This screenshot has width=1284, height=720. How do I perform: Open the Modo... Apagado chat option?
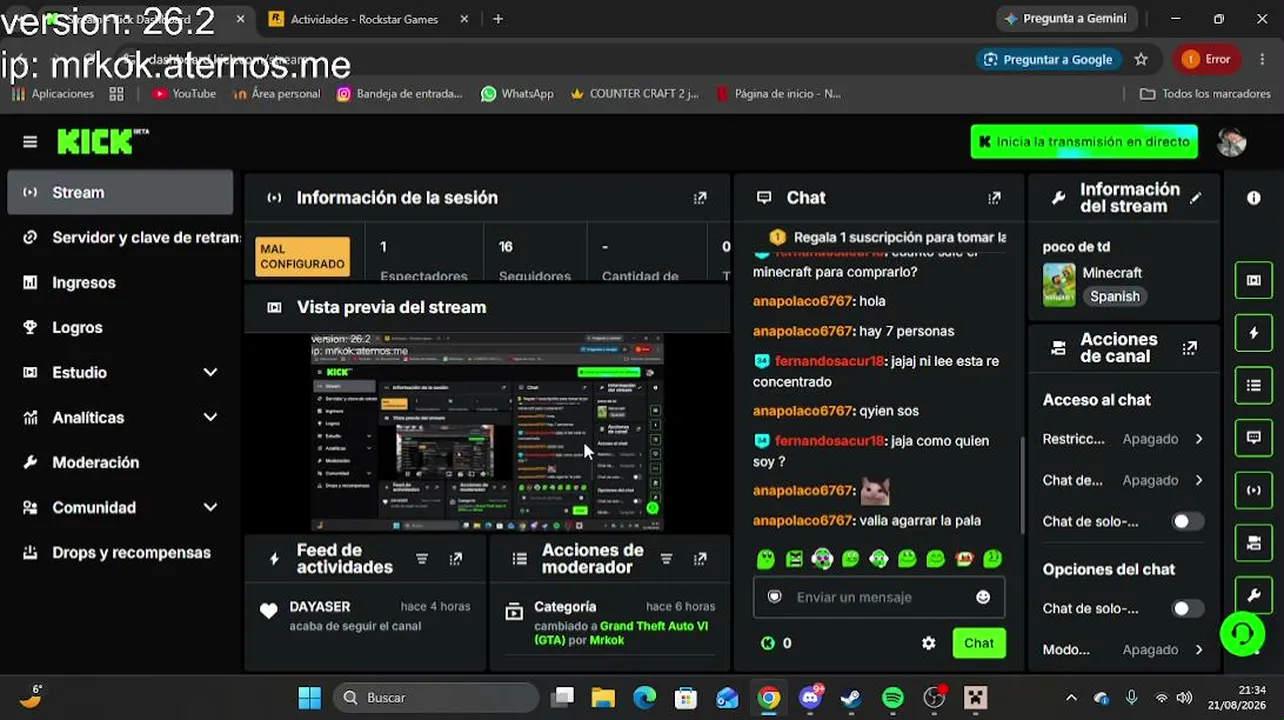coord(1123,650)
